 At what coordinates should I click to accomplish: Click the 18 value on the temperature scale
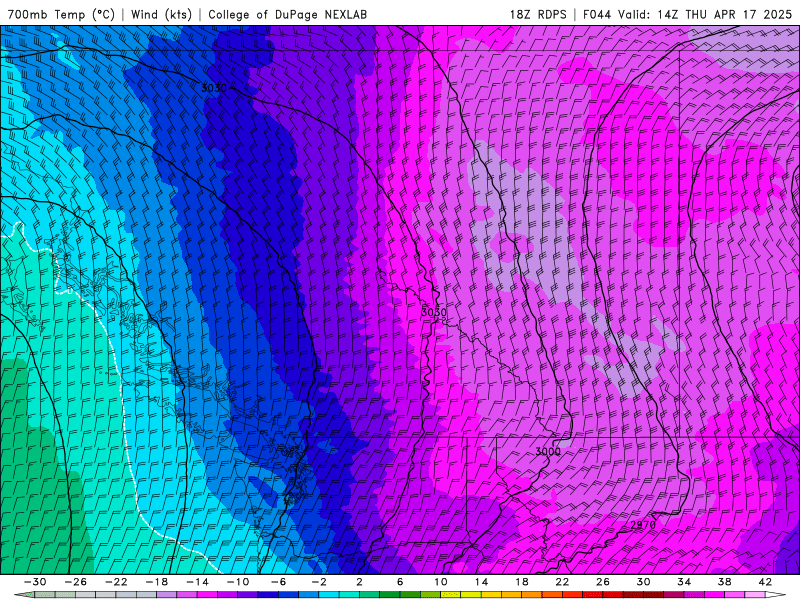coord(522,582)
